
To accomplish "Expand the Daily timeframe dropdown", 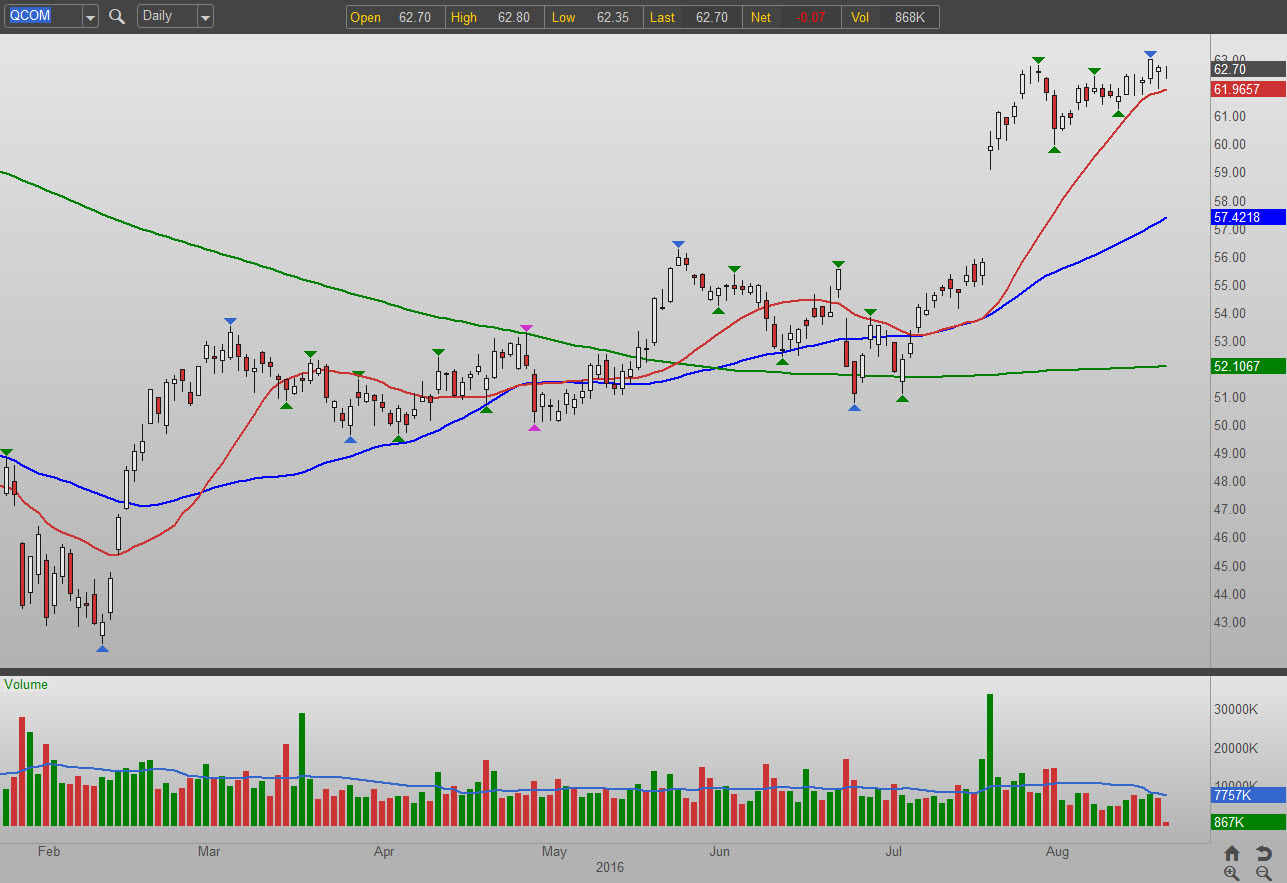I will click(204, 17).
